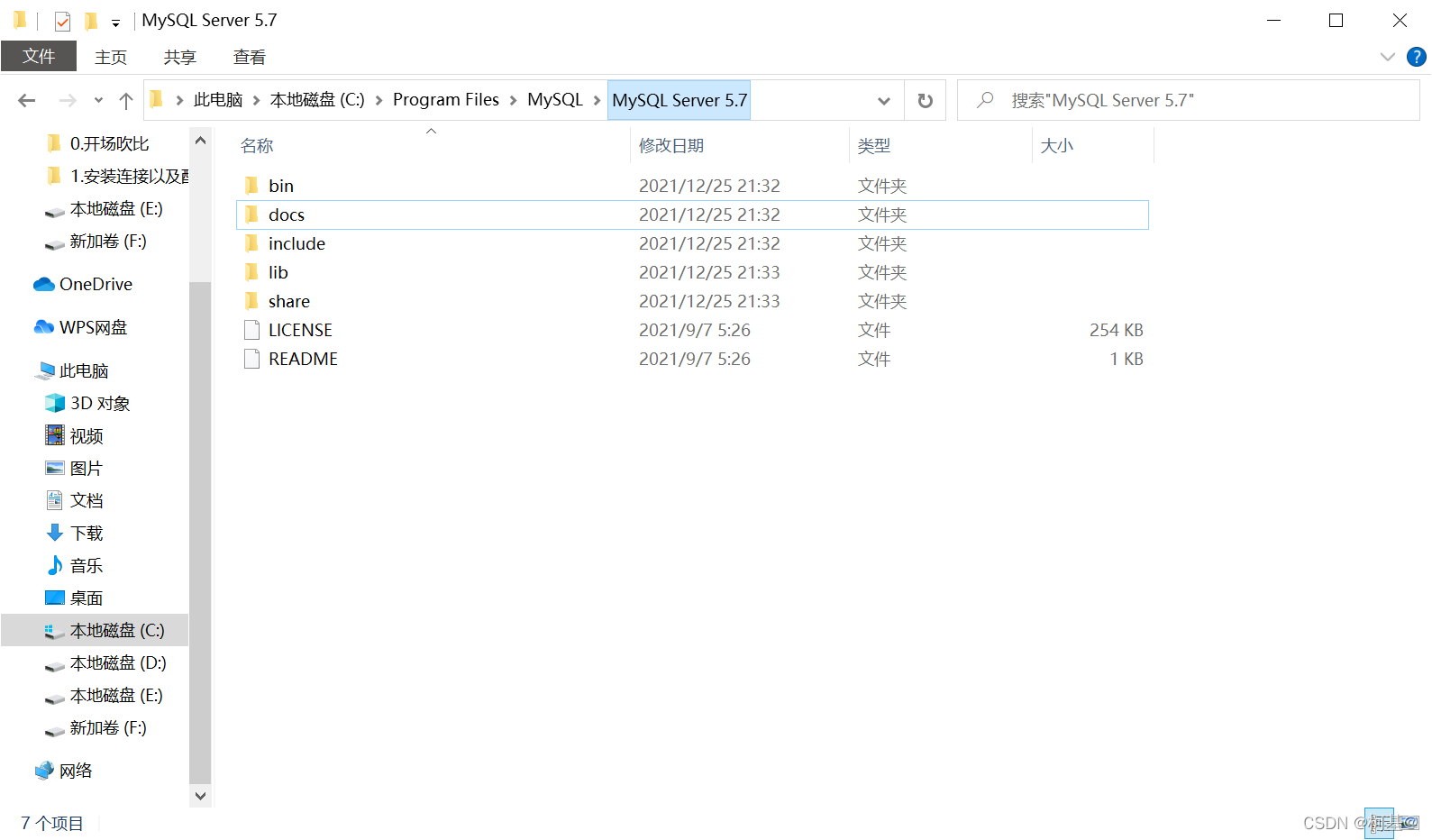Image resolution: width=1432 pixels, height=840 pixels.
Task: Click the navigation pane scrollbar thumb
Action: coord(200,532)
